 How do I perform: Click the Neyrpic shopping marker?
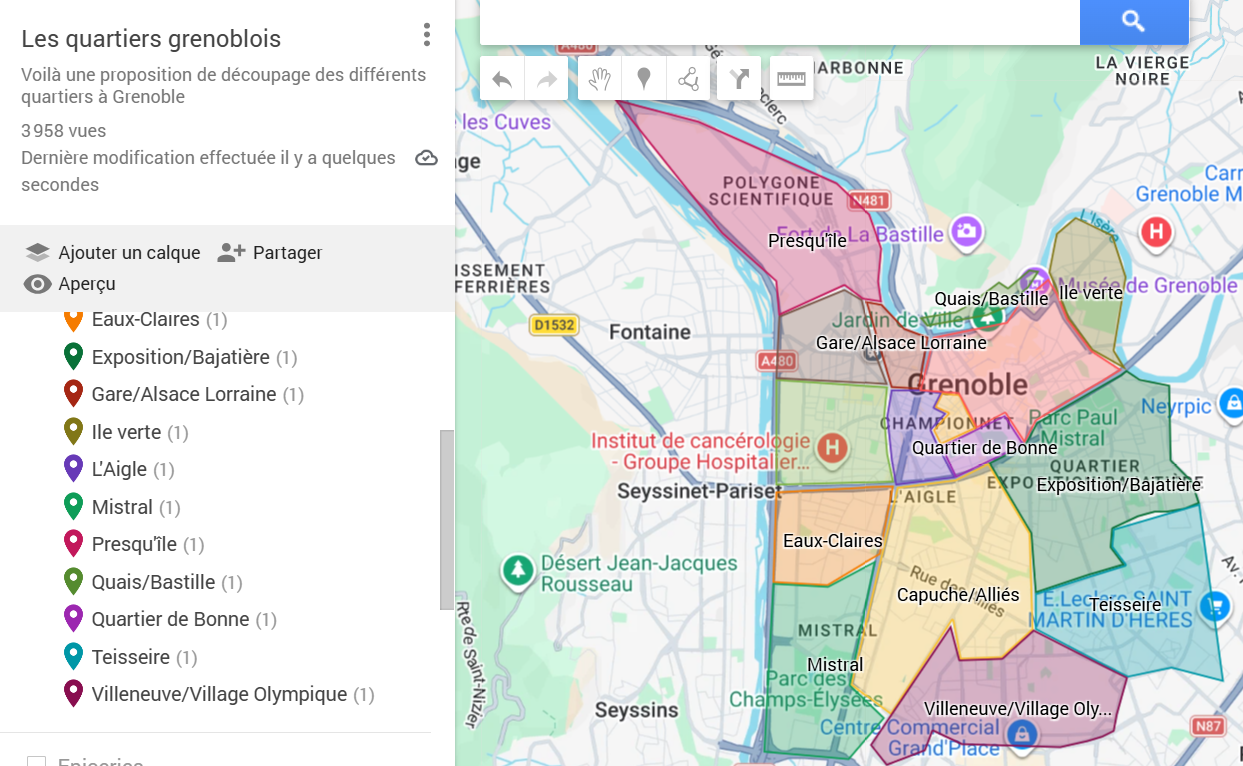(1232, 404)
